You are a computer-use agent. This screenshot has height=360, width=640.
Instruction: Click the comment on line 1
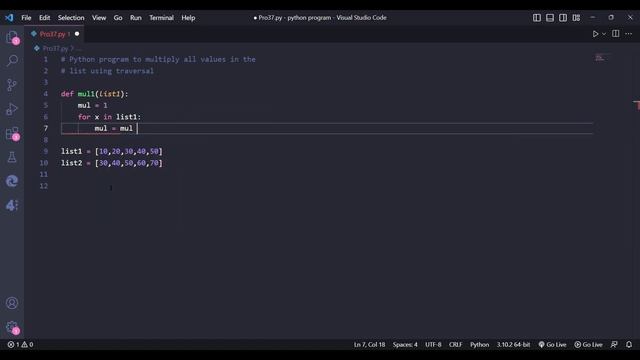[158, 59]
